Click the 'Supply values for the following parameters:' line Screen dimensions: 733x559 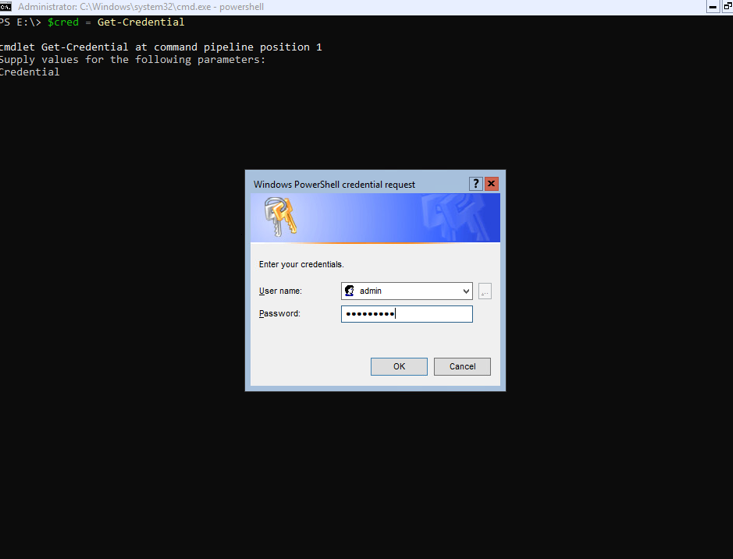132,59
